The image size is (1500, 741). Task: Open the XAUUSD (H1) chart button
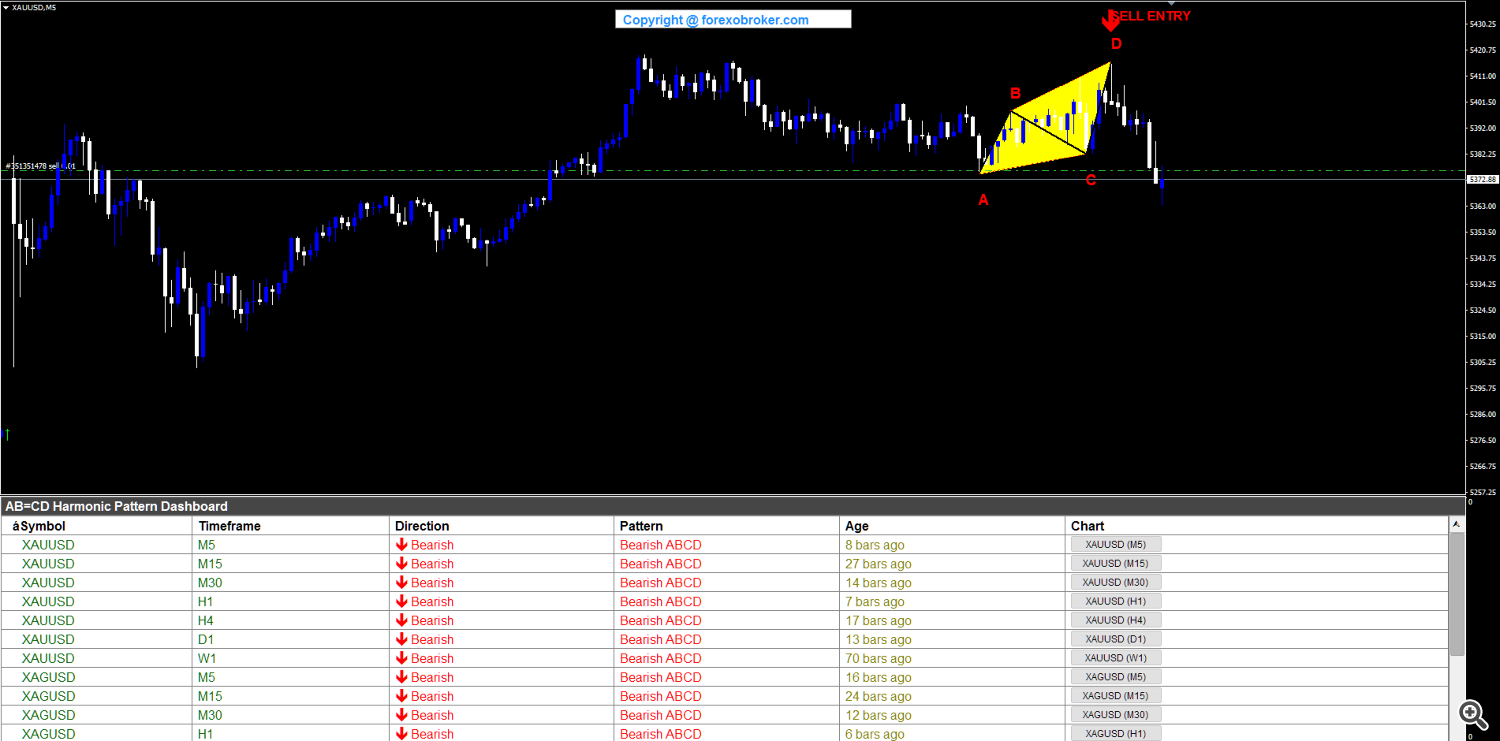click(1116, 601)
